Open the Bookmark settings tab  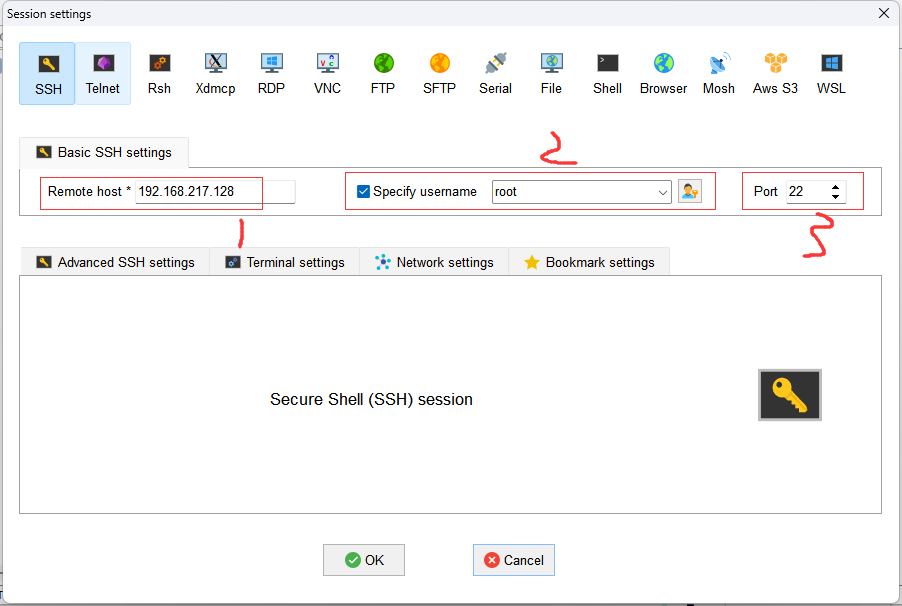tap(589, 262)
